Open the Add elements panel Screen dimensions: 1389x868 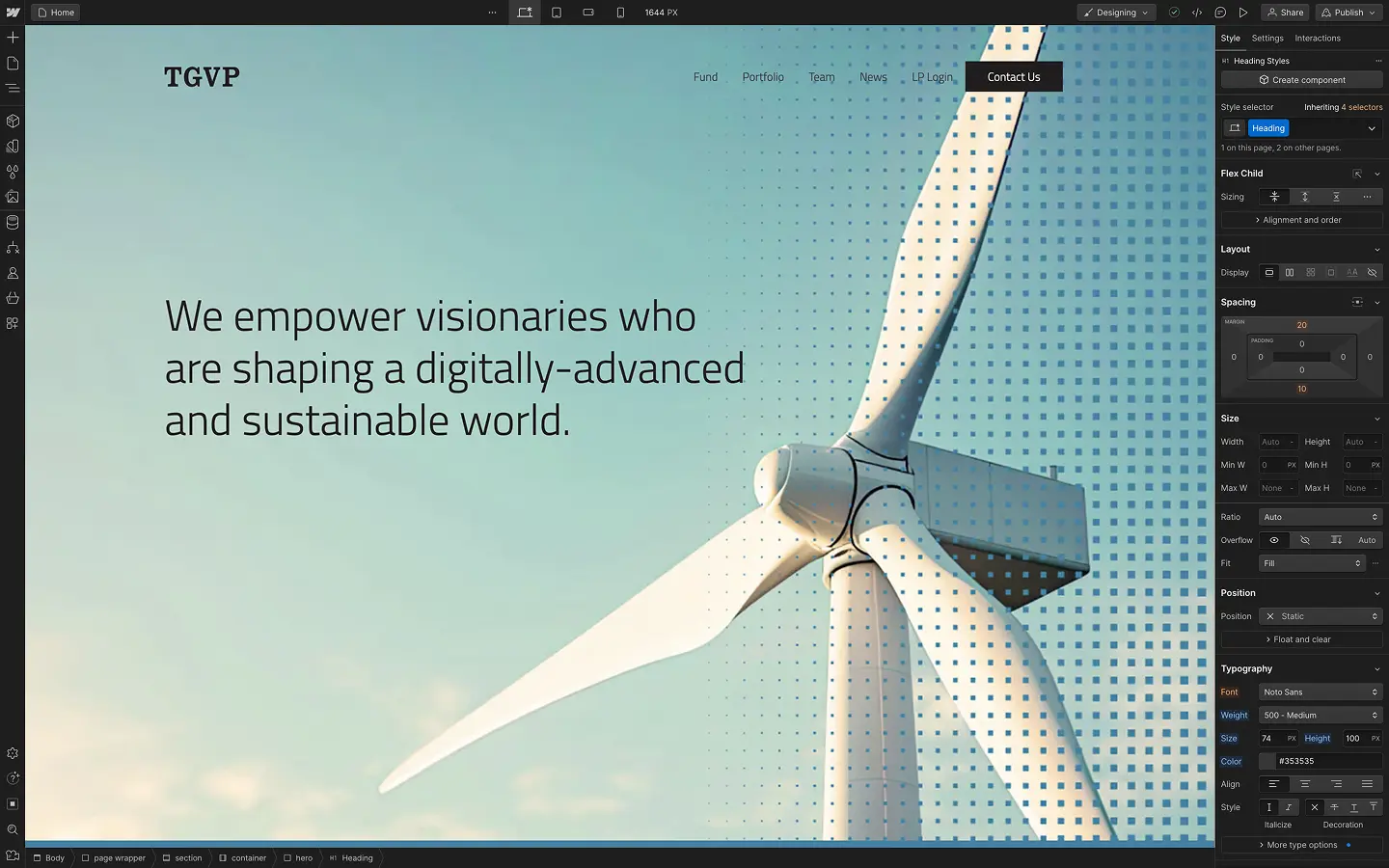click(x=13, y=38)
